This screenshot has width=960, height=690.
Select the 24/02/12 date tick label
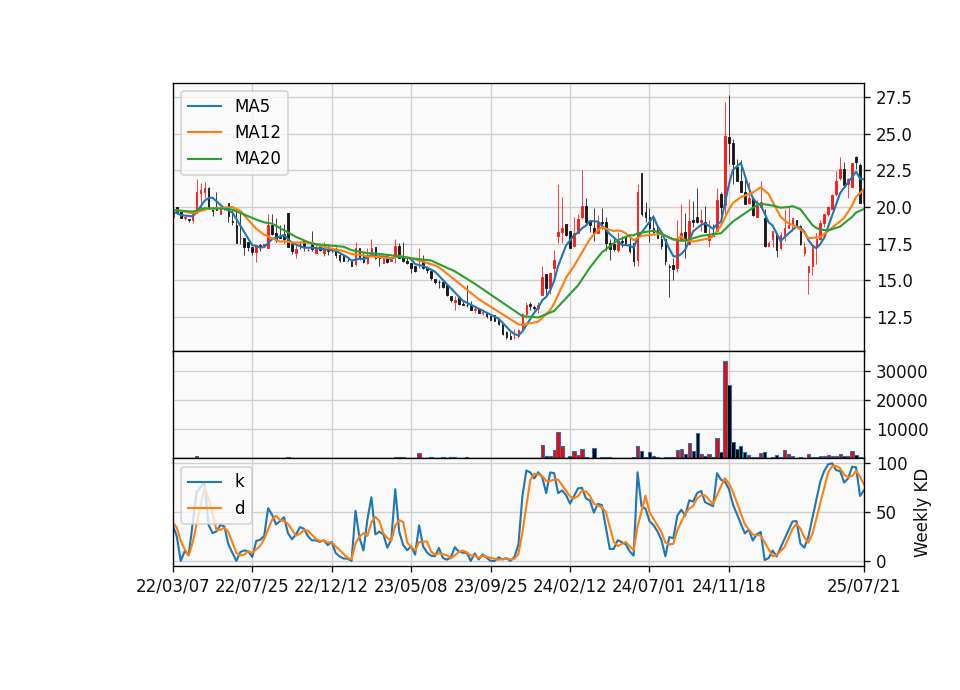point(569,586)
